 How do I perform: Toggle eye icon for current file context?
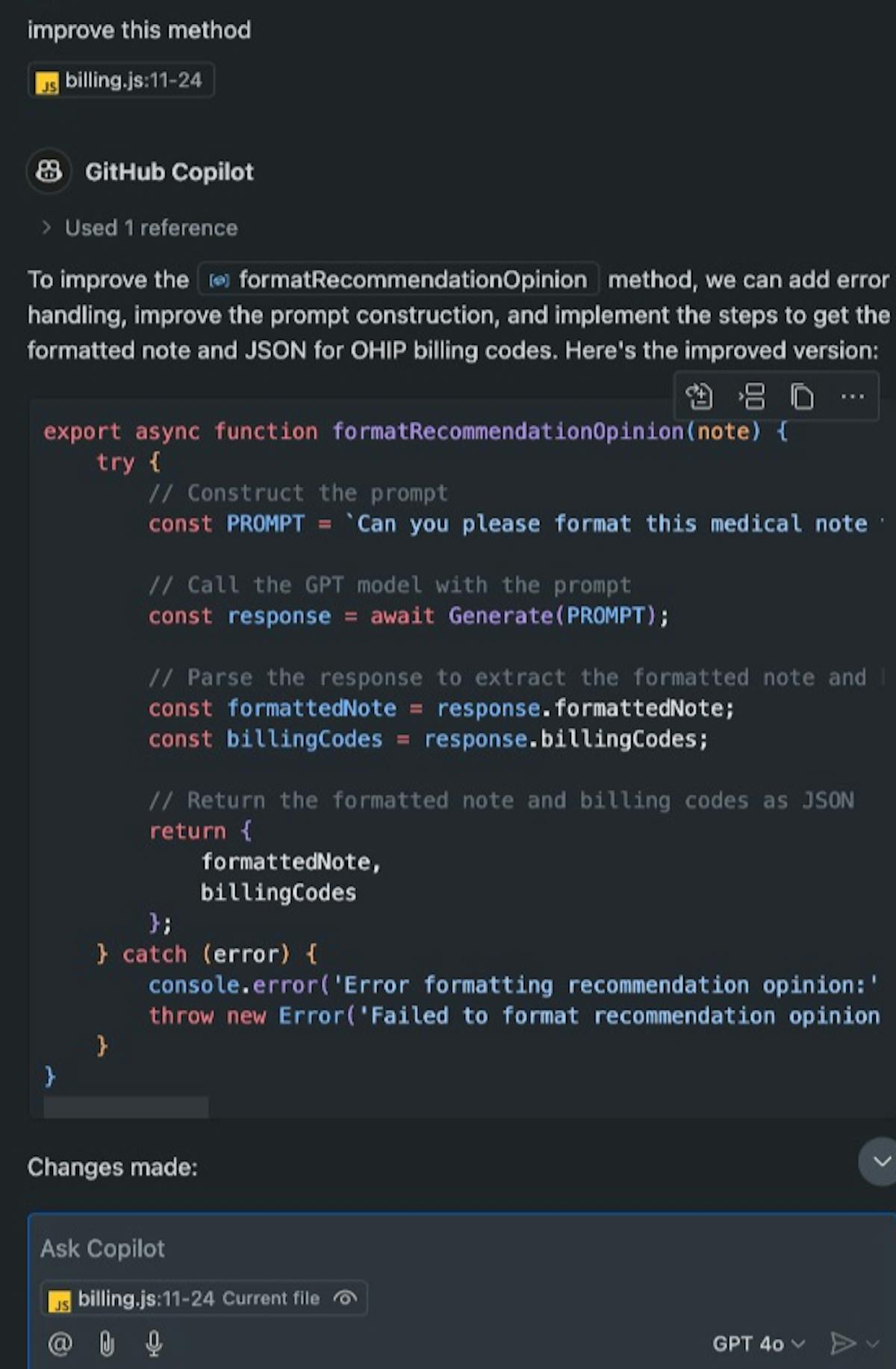pyautogui.click(x=345, y=1298)
